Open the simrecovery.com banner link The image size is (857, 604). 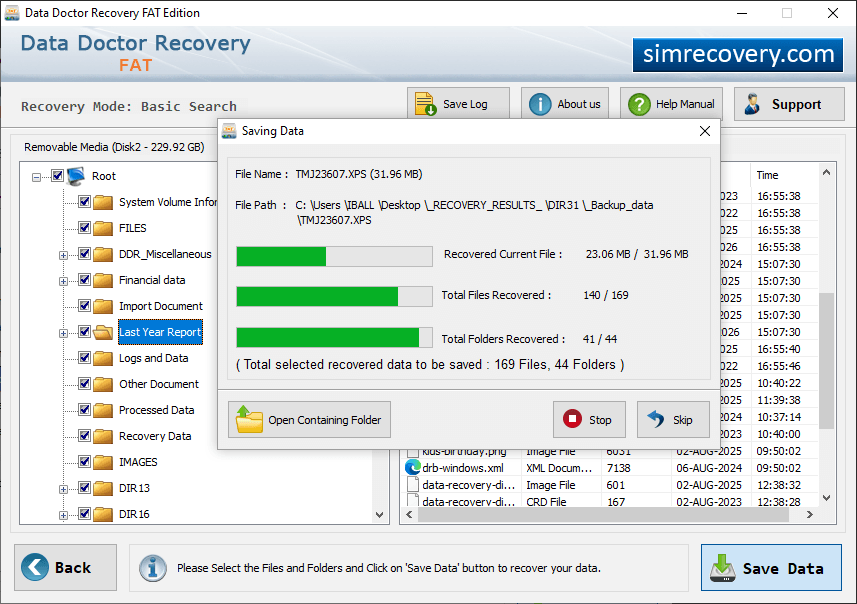(738, 54)
